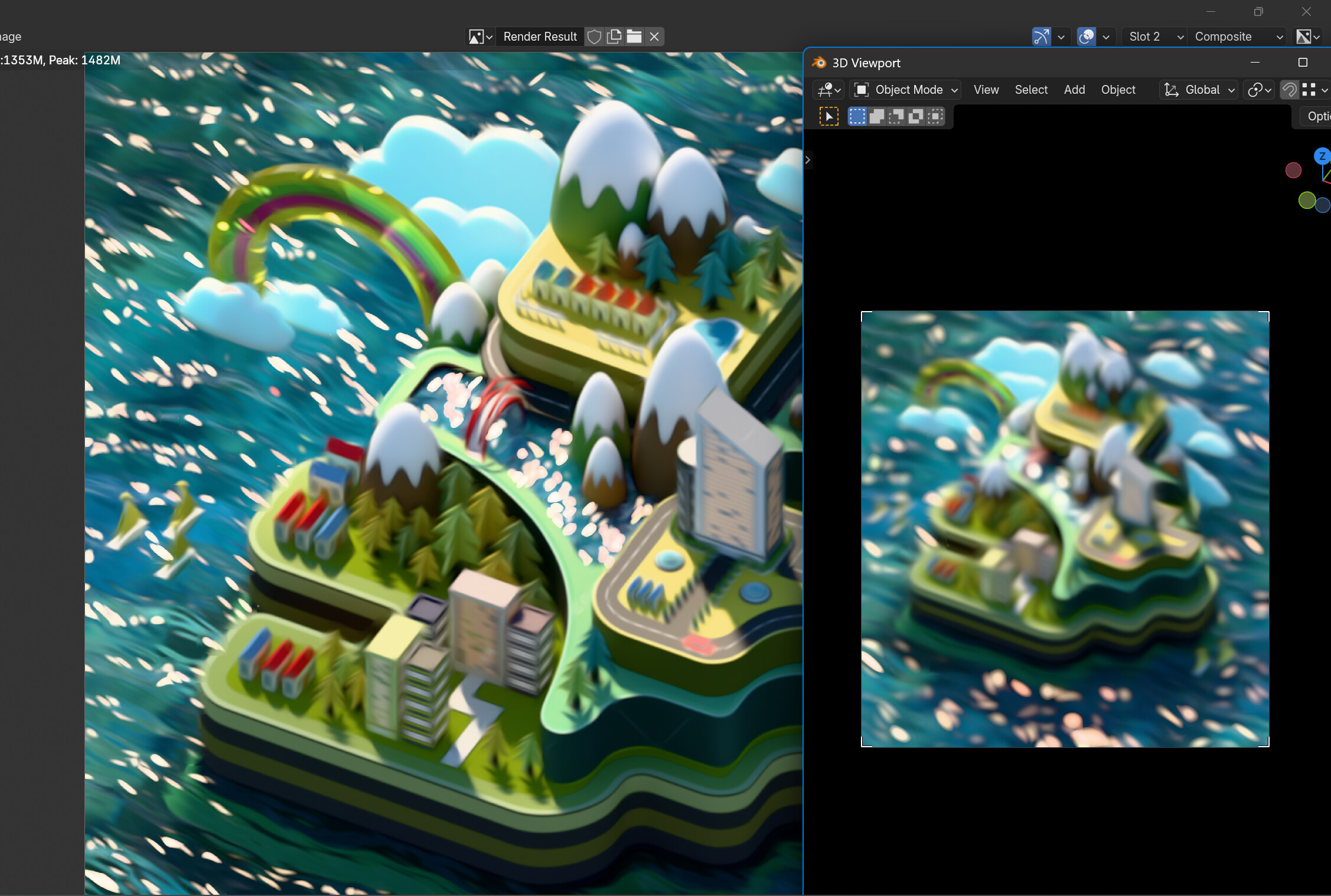Open the Composite layer dropdown
Image resolution: width=1331 pixels, height=896 pixels.
coord(1238,37)
